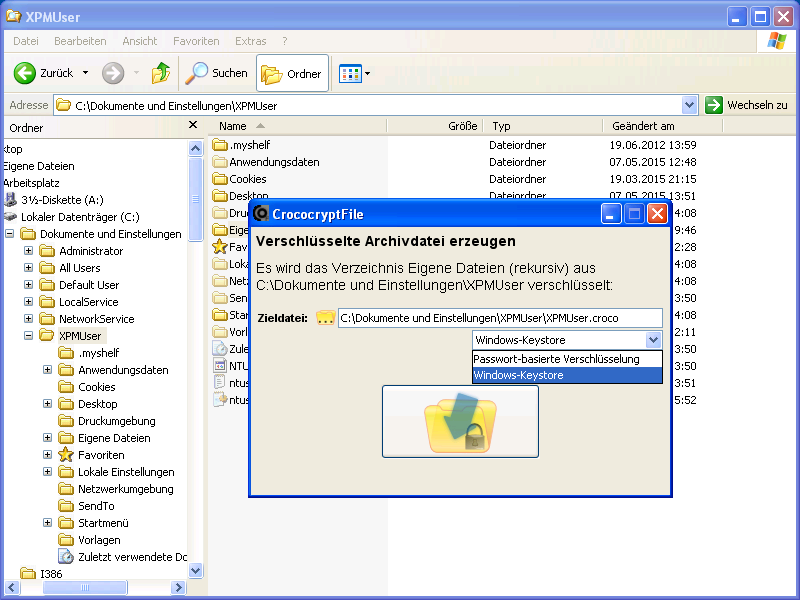Viewport: 800px width, 600px height.
Task: Select Anwendungsdaten folder in file list
Action: click(x=266, y=162)
